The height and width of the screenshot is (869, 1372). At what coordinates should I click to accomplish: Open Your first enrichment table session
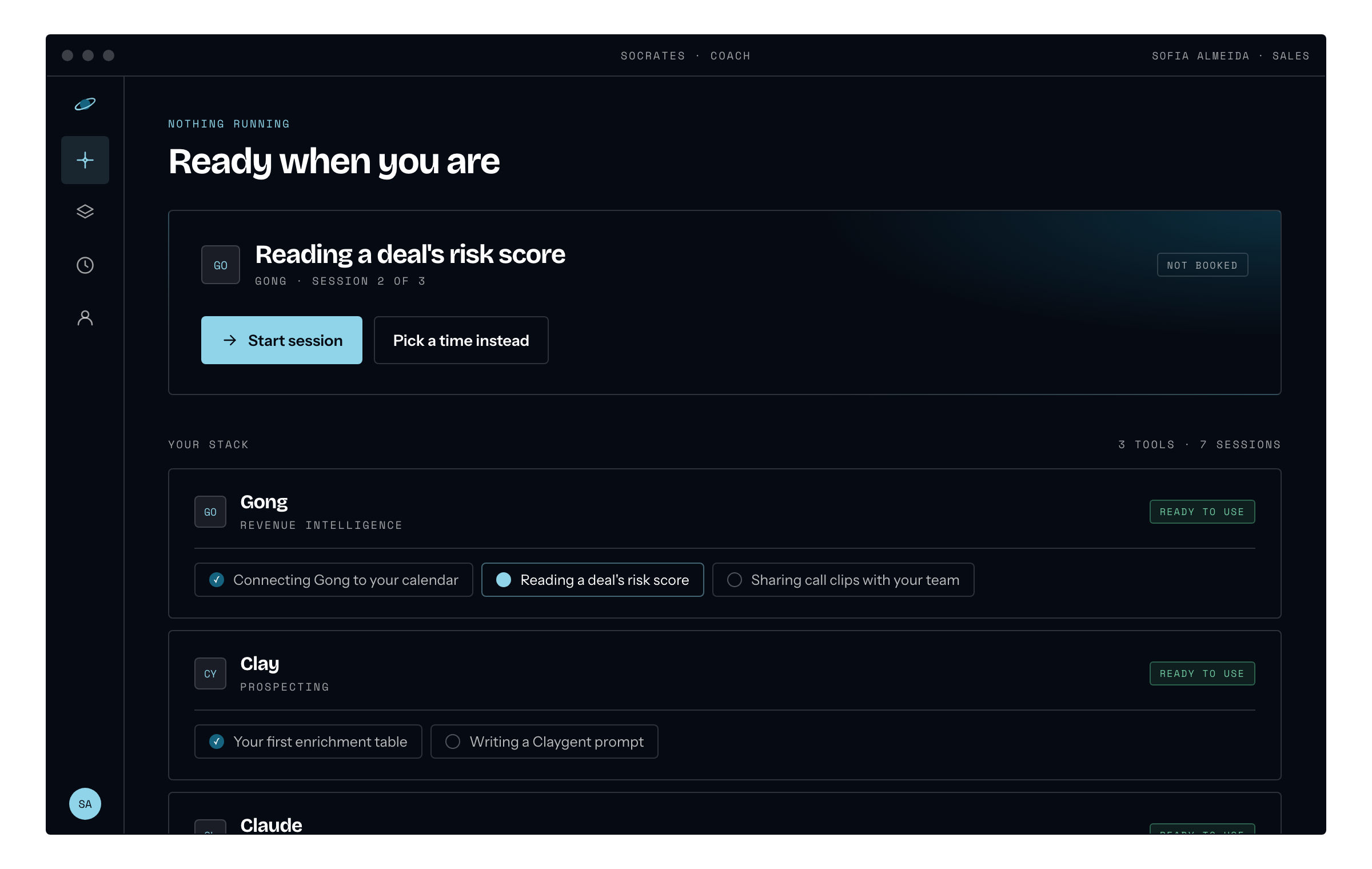click(308, 742)
